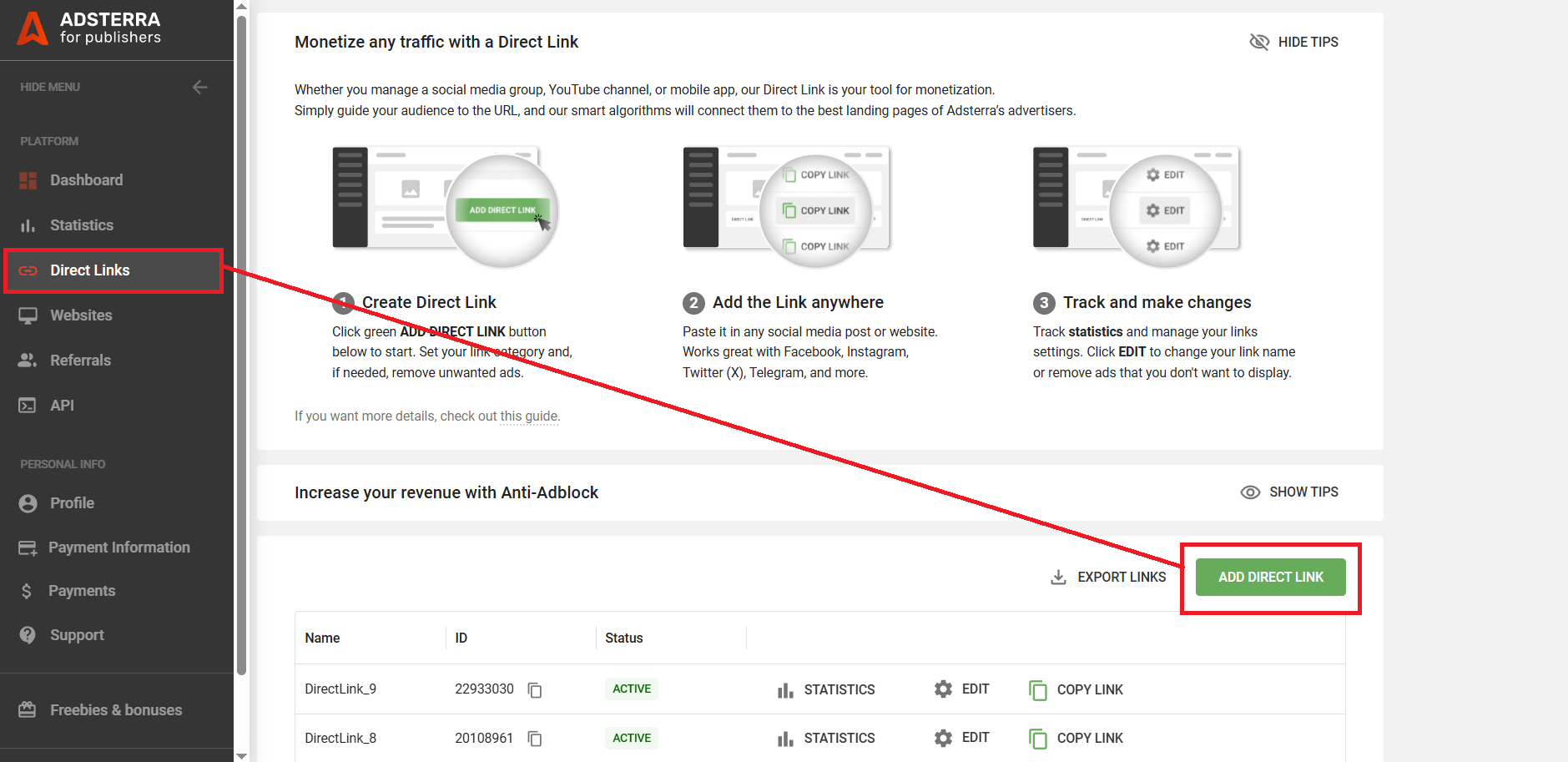Copy link for DirectLink_9
Image resolution: width=1568 pixels, height=762 pixels.
point(1076,690)
